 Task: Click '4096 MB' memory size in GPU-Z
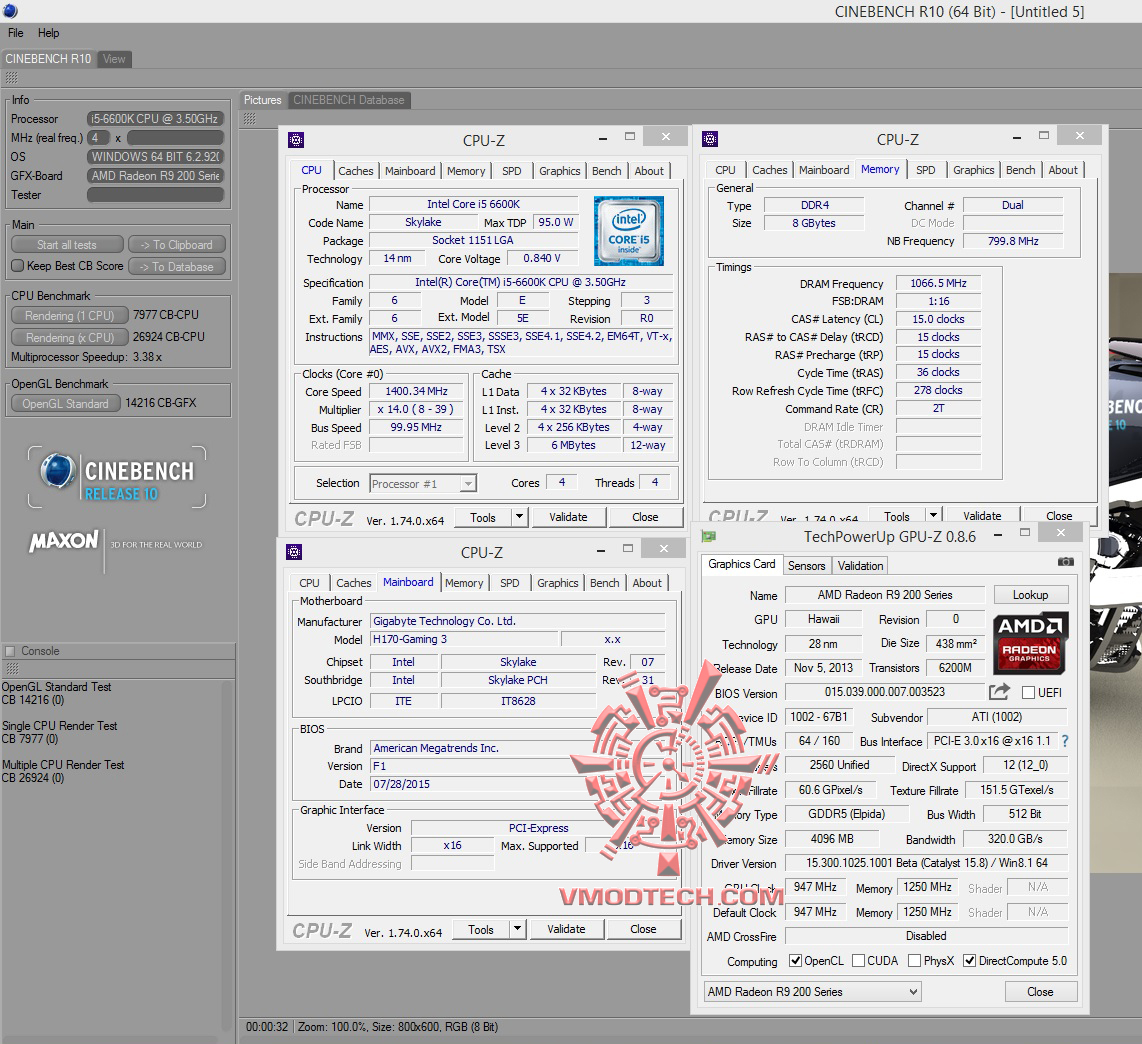tap(832, 839)
